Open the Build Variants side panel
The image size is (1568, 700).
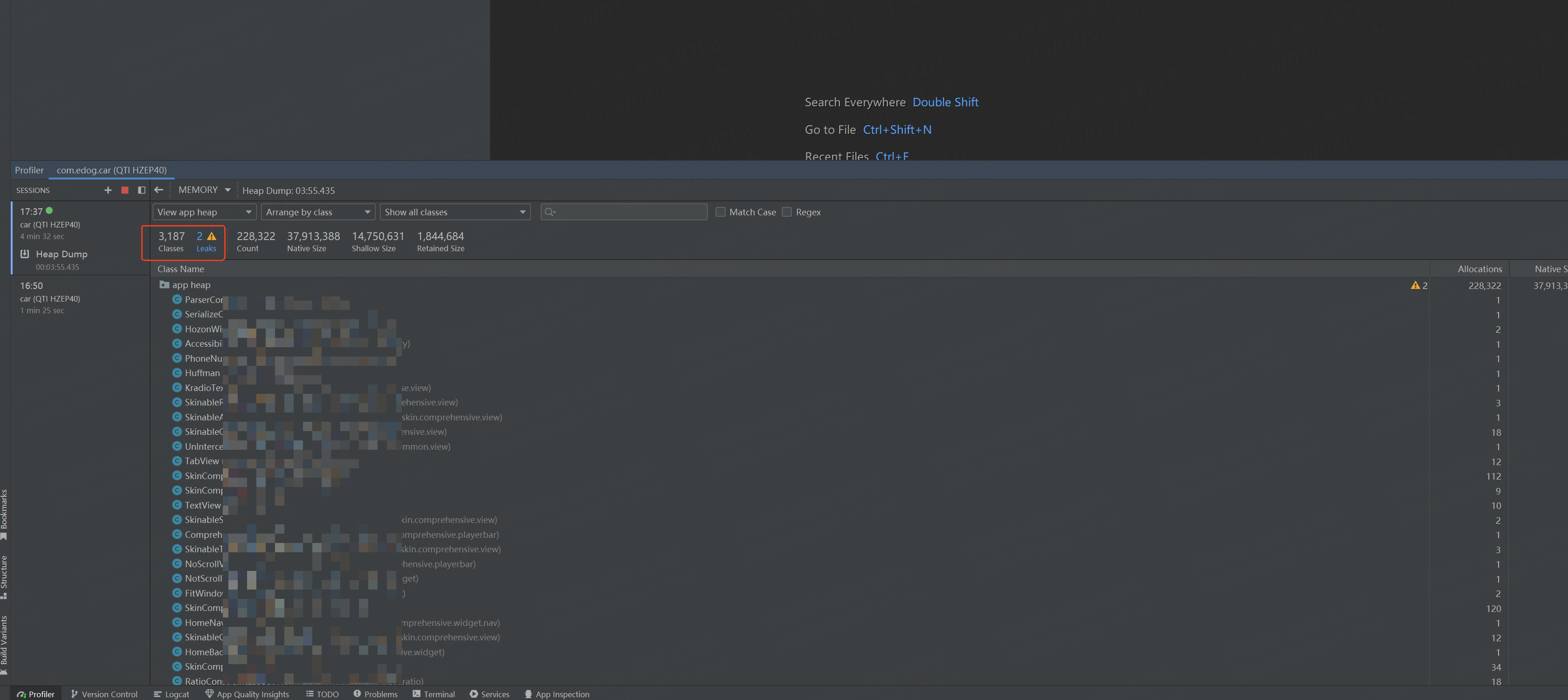pyautogui.click(x=4, y=645)
